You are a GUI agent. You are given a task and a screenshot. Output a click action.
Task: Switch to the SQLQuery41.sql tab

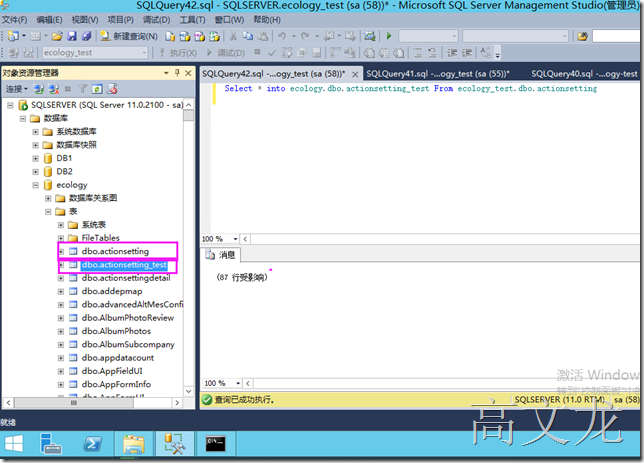coord(438,74)
